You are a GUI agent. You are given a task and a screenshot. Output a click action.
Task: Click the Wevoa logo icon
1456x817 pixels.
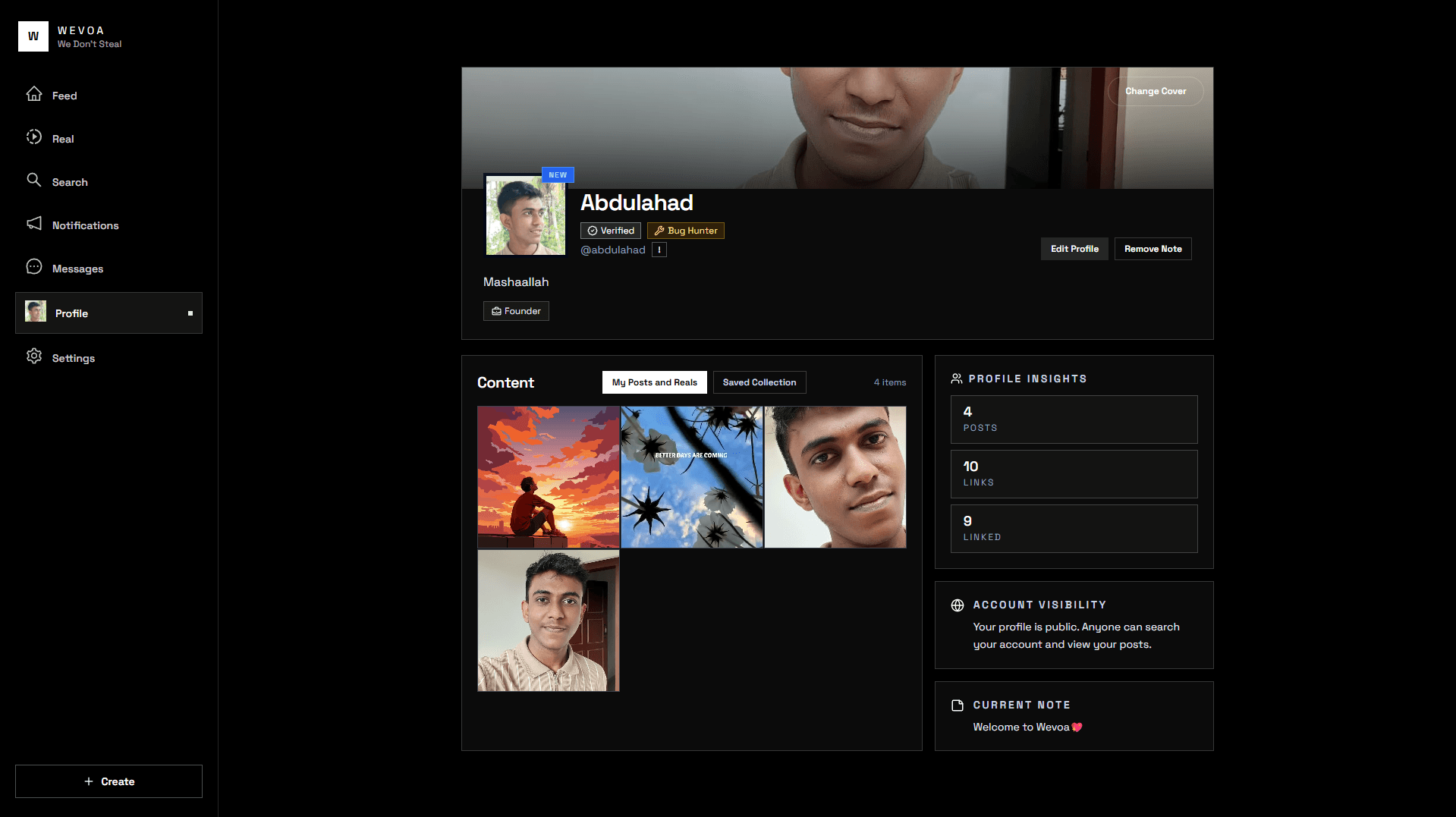click(x=33, y=36)
